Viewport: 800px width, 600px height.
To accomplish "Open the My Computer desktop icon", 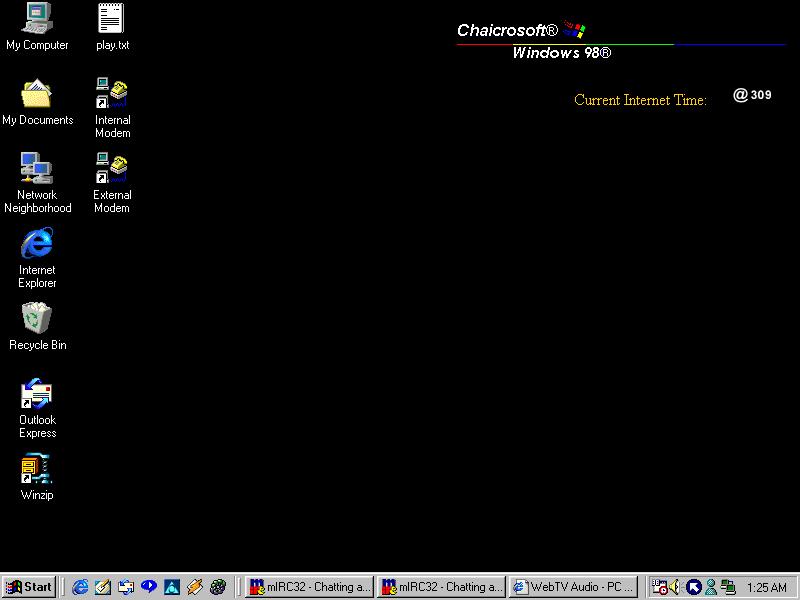I will pos(37,20).
